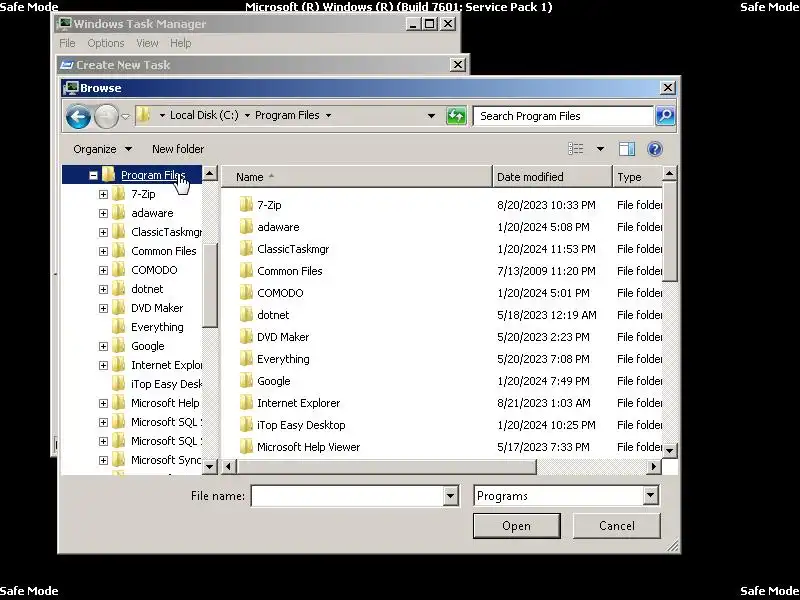Select ClassicTaskmgr folder icon in file list
This screenshot has width=800, height=600.
(x=246, y=248)
